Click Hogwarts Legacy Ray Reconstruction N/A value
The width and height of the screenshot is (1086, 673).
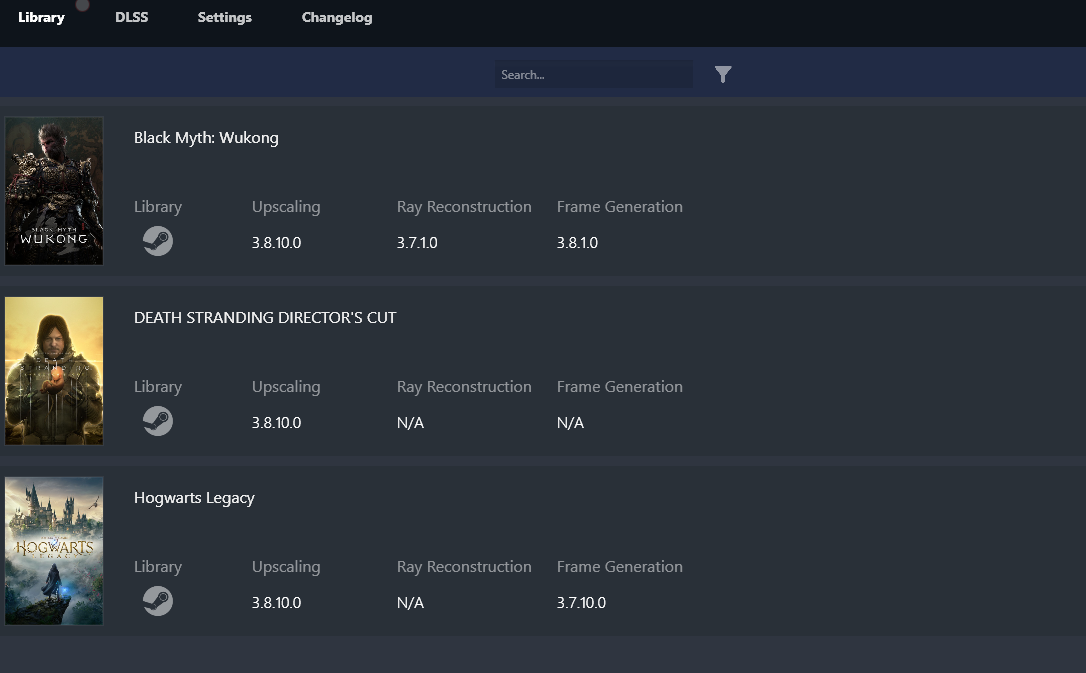pyautogui.click(x=410, y=602)
